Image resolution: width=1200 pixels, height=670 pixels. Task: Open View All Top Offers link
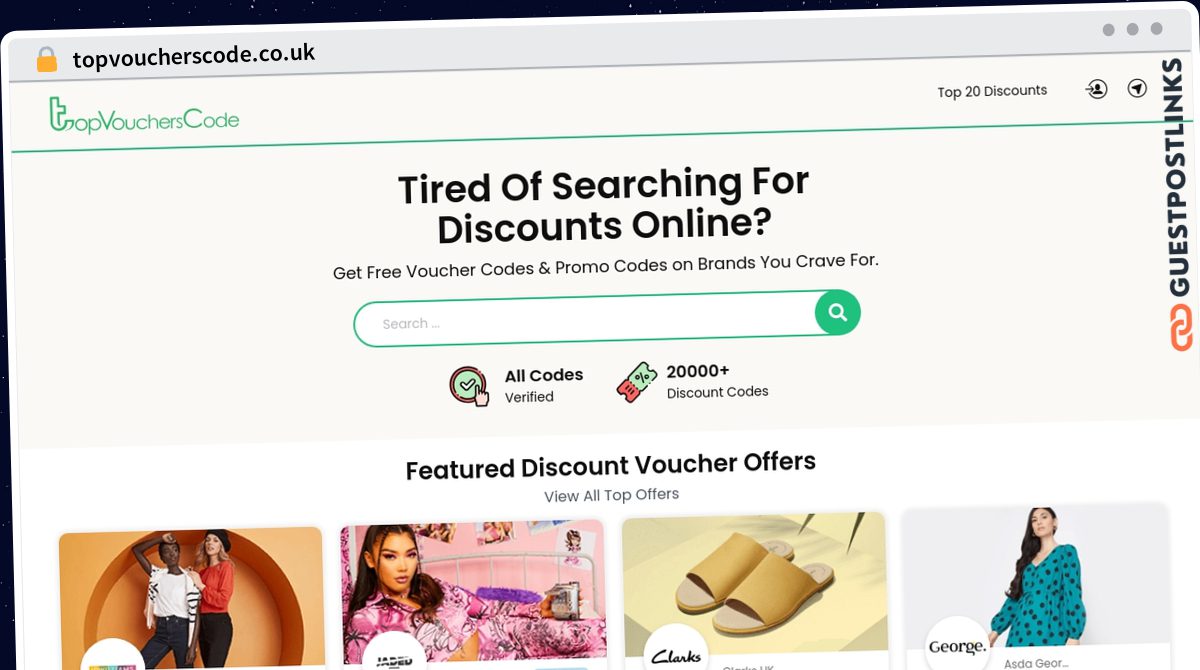pyautogui.click(x=611, y=495)
